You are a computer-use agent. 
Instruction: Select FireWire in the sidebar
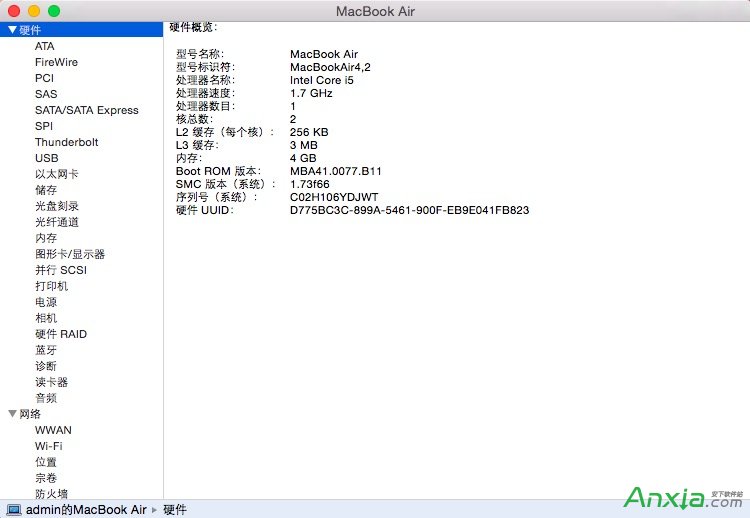(x=56, y=62)
